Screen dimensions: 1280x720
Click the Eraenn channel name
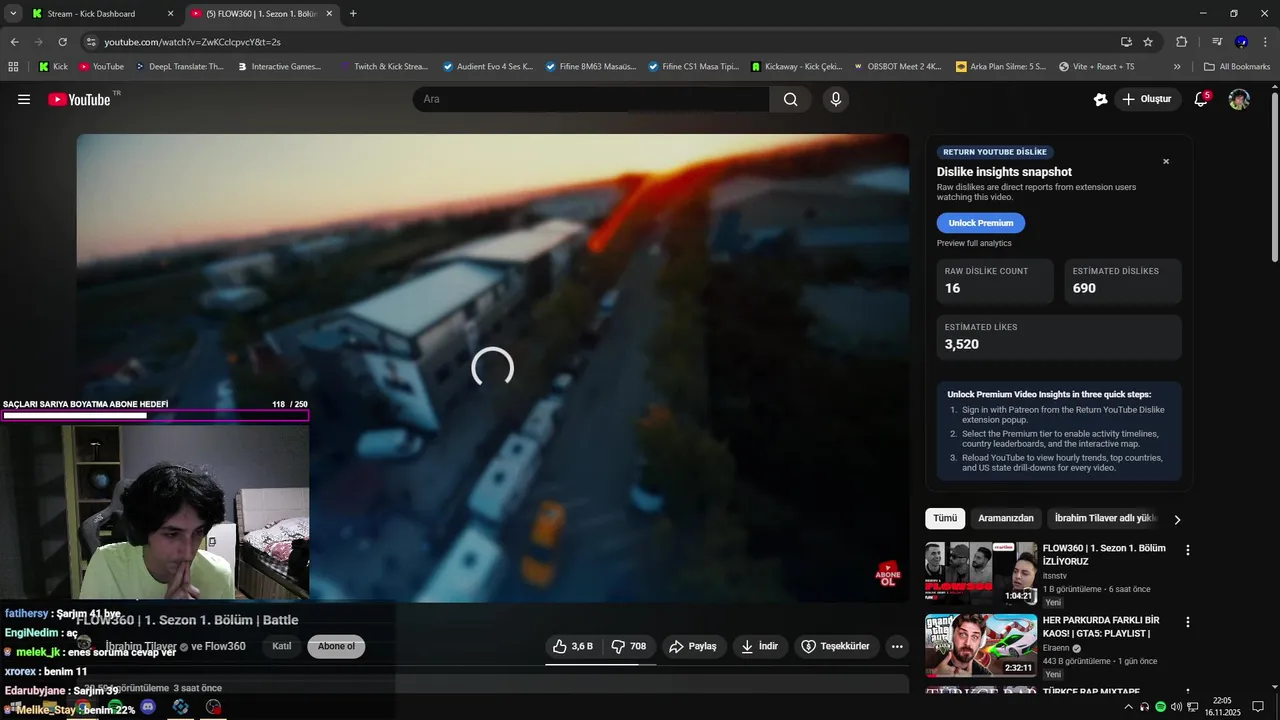[x=1056, y=648]
